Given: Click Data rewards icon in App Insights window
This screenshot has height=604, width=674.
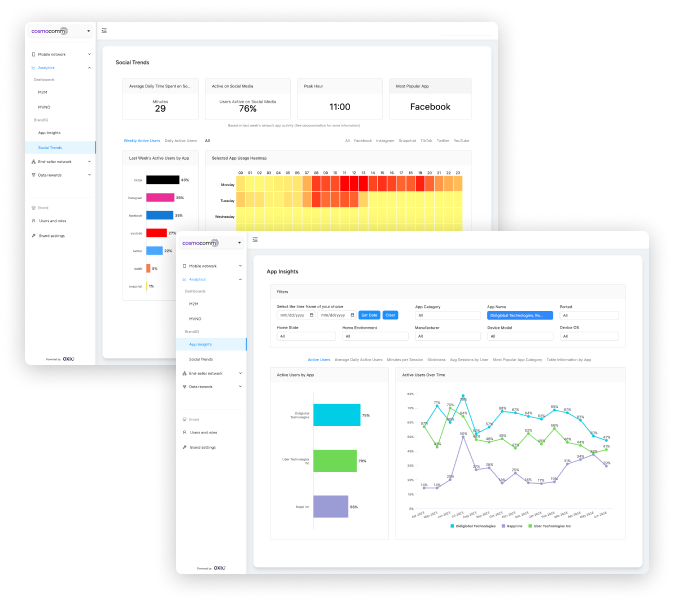Looking at the screenshot, I should click(184, 386).
